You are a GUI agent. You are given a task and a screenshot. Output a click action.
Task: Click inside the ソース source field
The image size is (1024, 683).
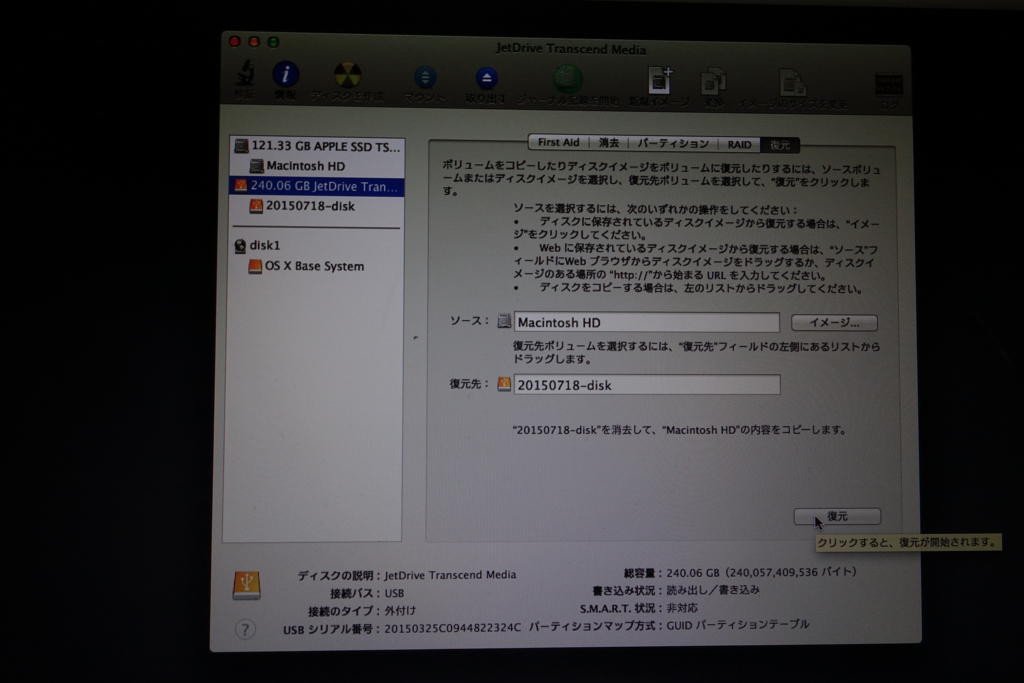645,322
